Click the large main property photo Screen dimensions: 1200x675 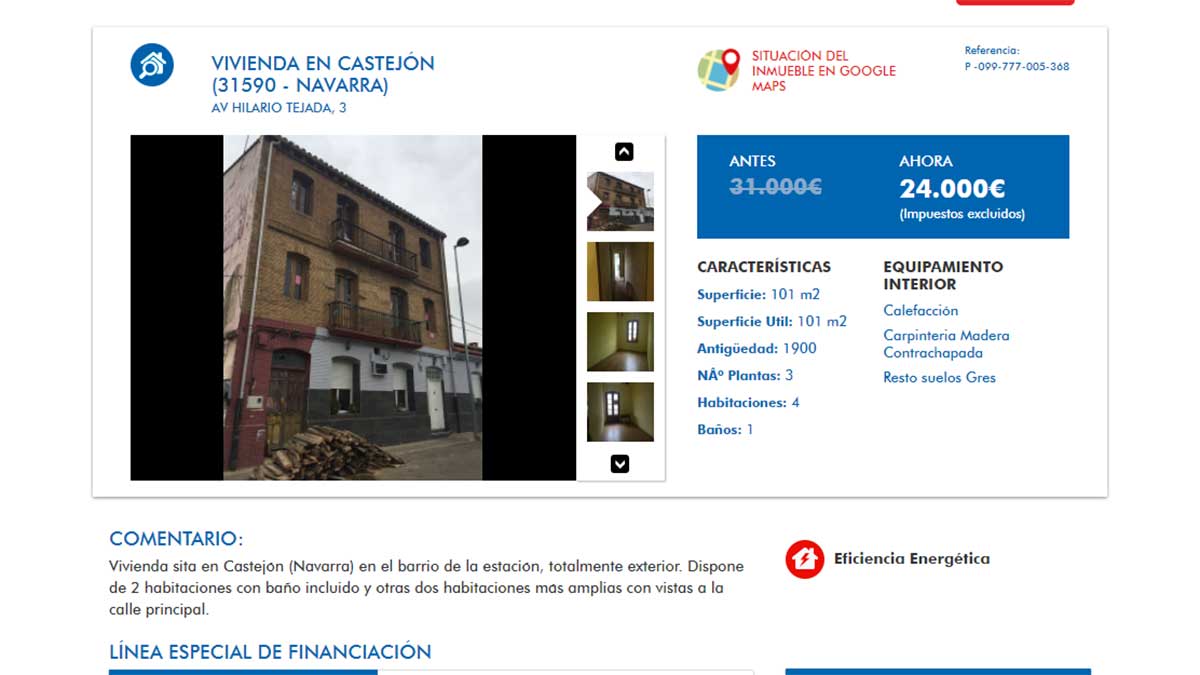[x=352, y=308]
